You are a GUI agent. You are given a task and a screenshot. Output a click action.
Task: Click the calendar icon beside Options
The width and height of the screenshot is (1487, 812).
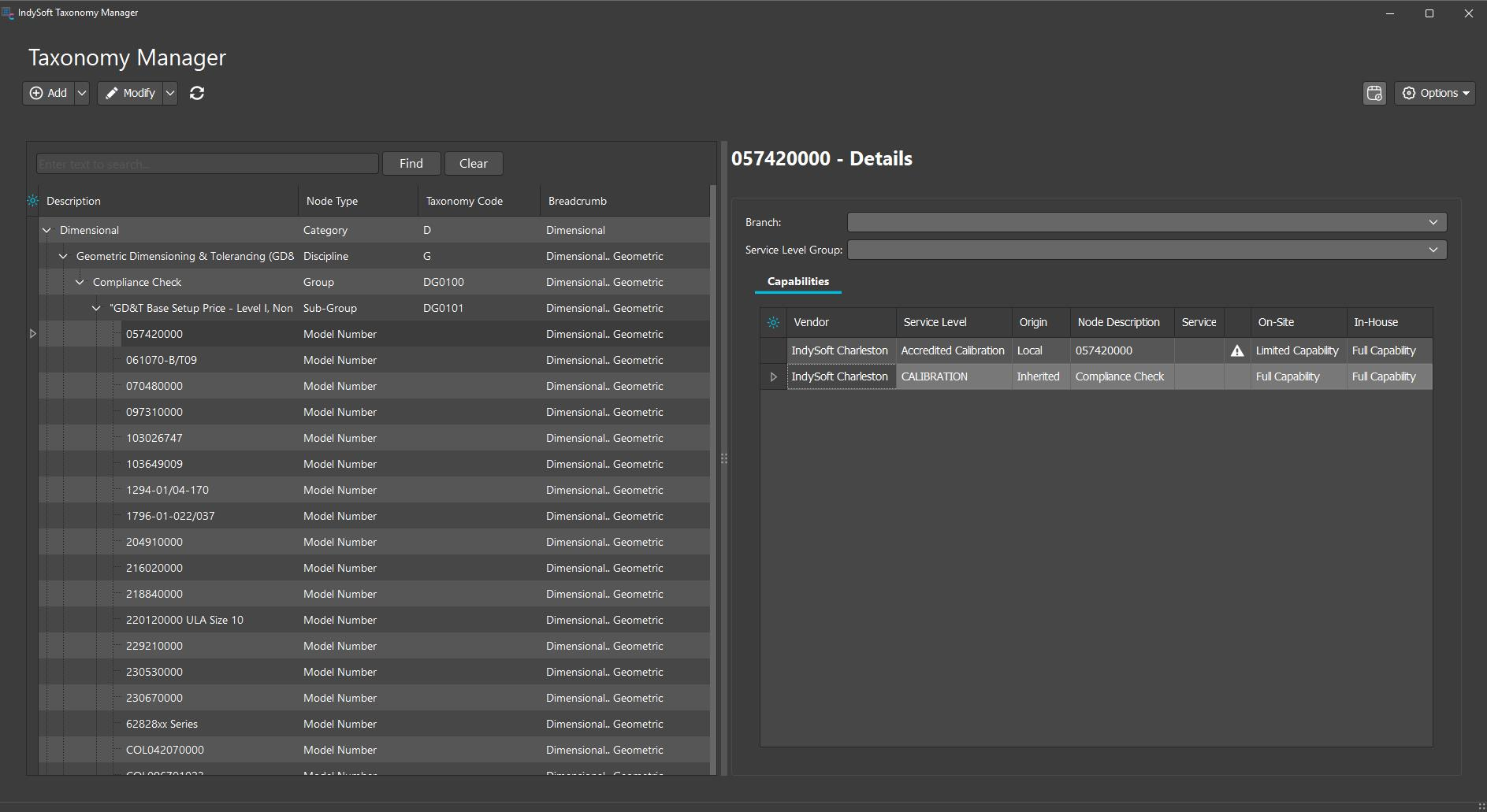[1374, 93]
